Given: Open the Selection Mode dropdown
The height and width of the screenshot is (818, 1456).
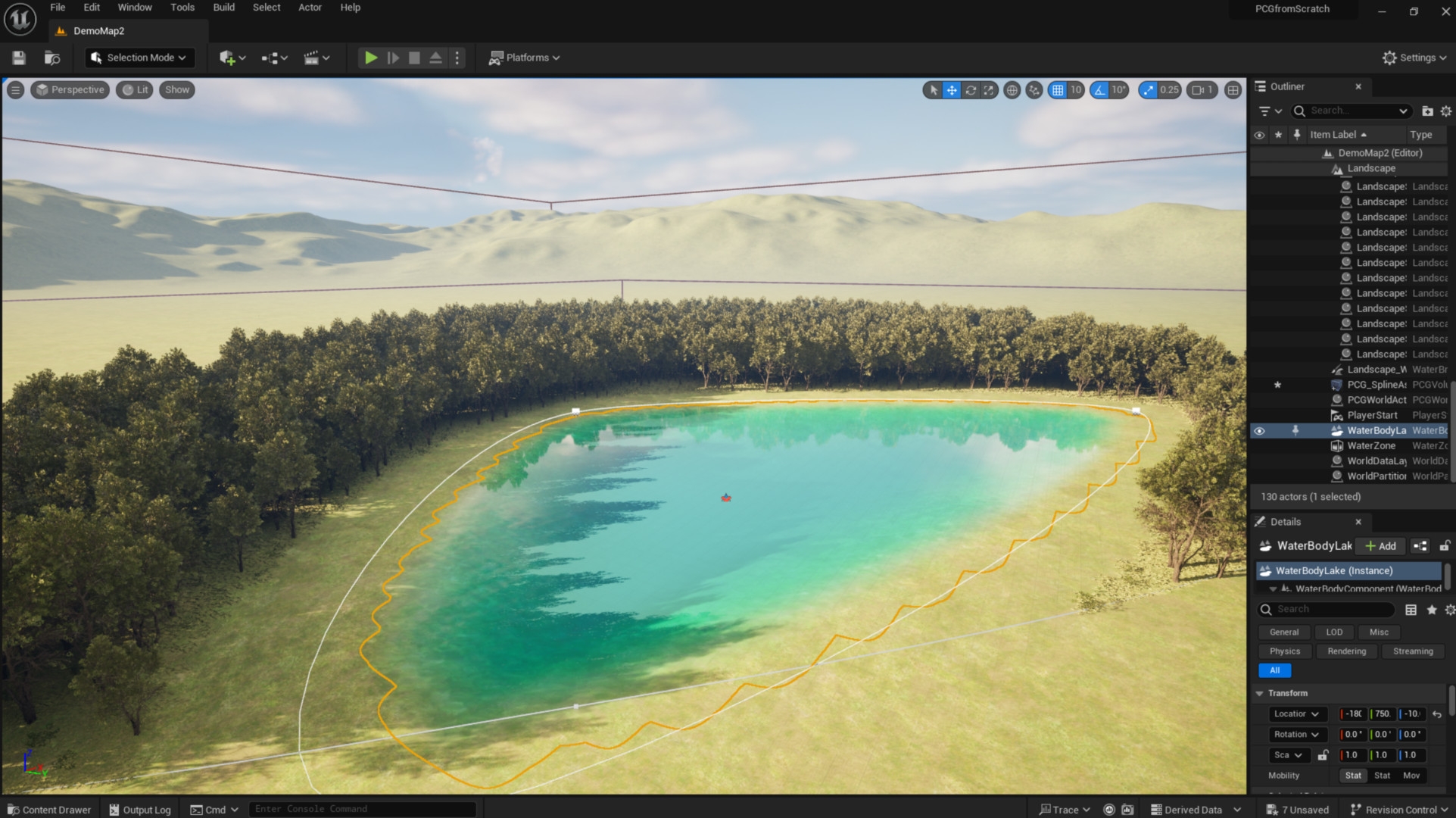Looking at the screenshot, I should (x=140, y=58).
